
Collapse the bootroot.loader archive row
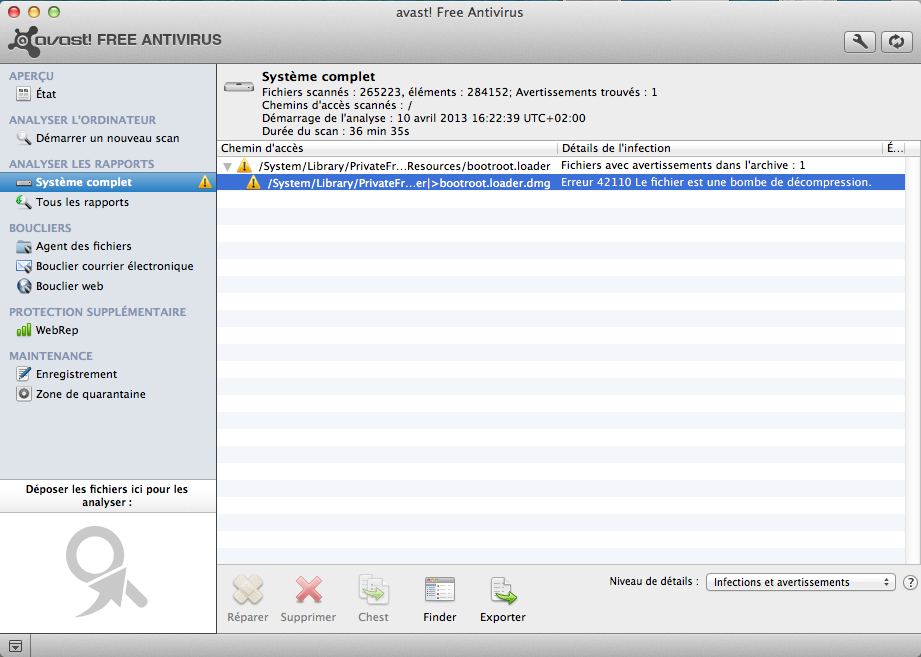[227, 167]
